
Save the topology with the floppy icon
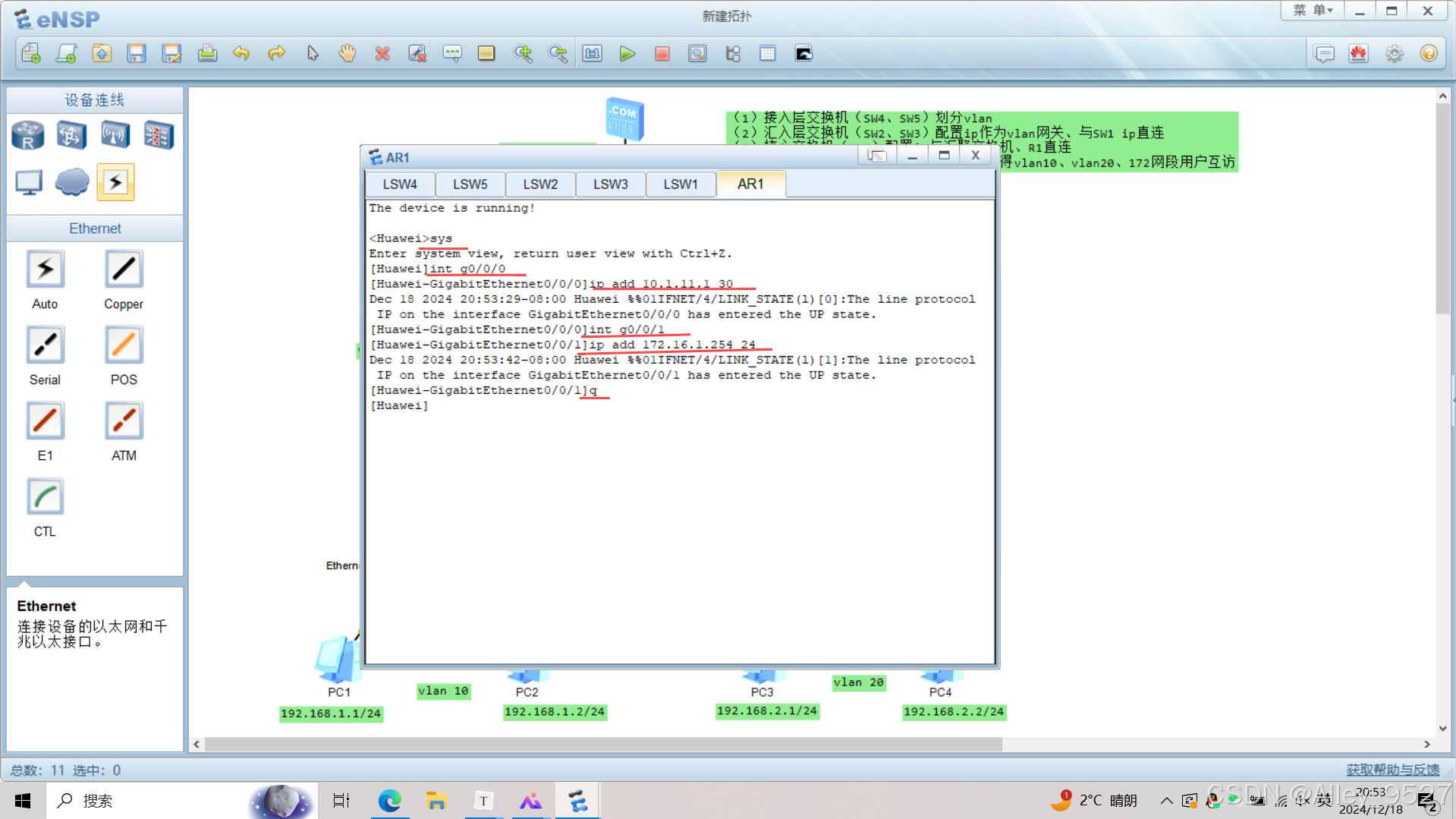pyautogui.click(x=137, y=53)
